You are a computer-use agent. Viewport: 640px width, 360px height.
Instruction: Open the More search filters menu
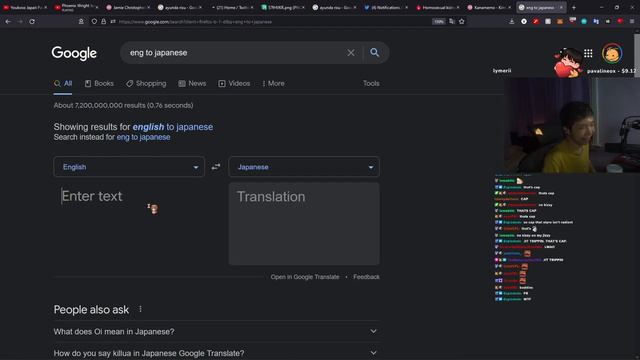(273, 83)
